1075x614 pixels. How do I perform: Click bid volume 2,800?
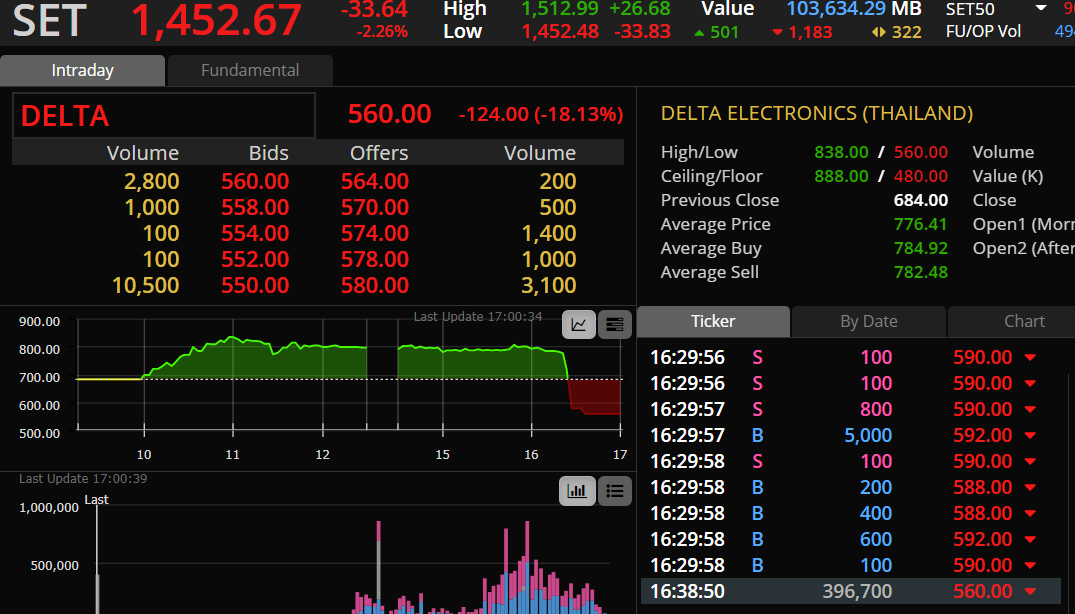point(152,182)
